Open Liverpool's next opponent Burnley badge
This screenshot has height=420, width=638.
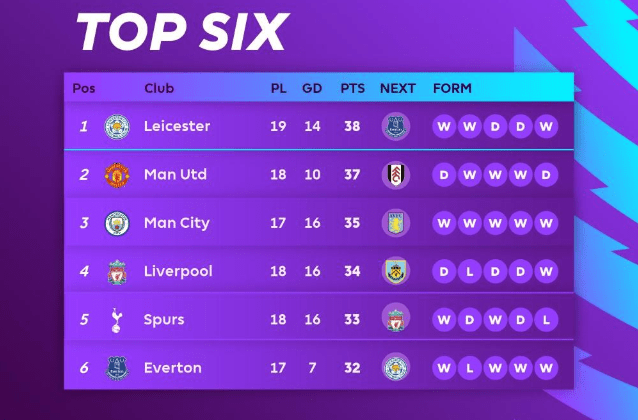click(395, 271)
